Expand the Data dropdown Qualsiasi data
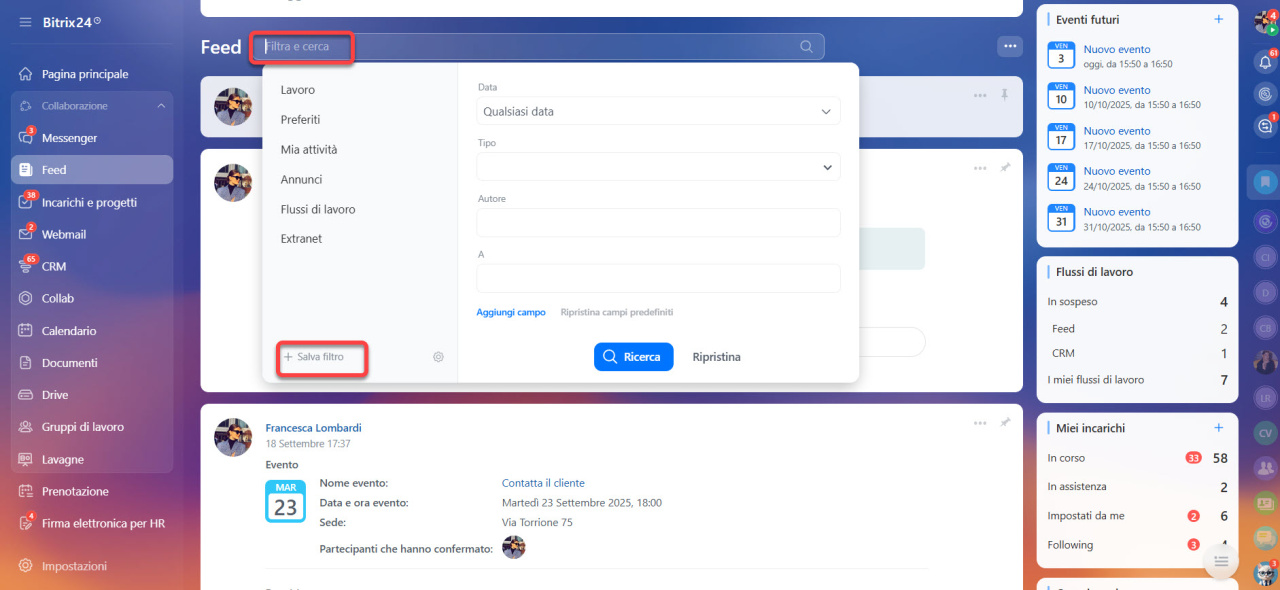Image resolution: width=1280 pixels, height=590 pixels. tap(658, 112)
